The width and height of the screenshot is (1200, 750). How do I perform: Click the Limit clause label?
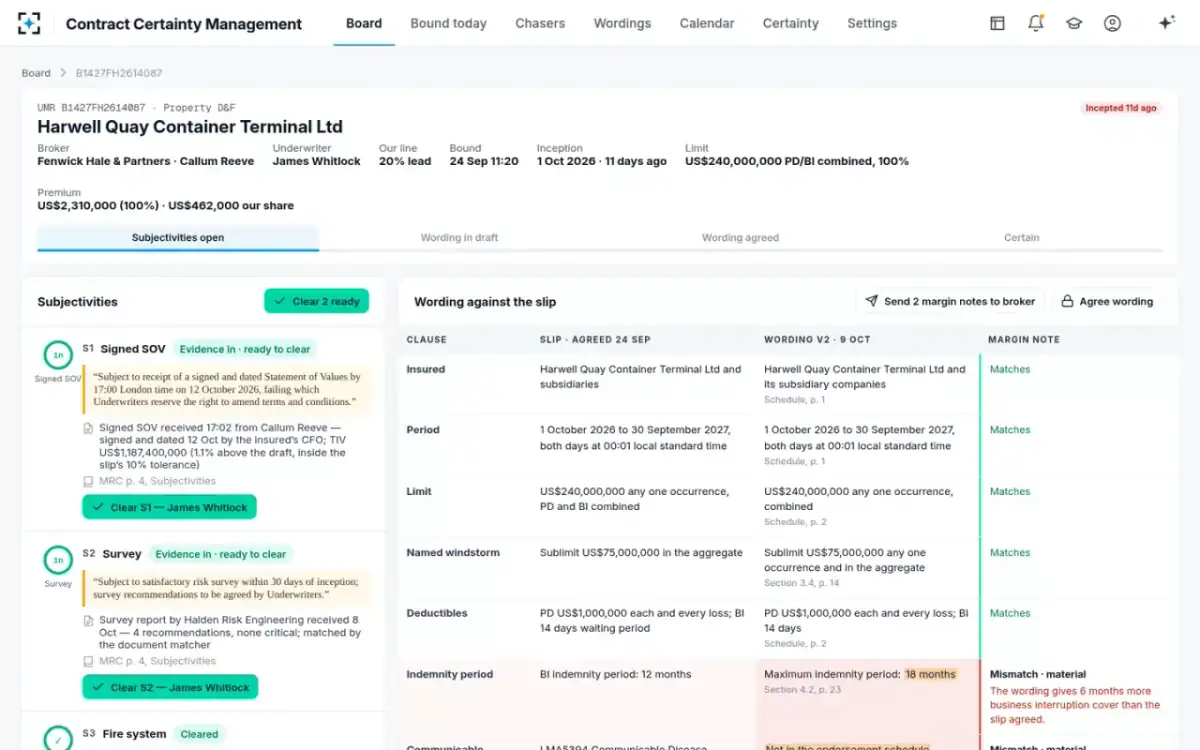[419, 492]
